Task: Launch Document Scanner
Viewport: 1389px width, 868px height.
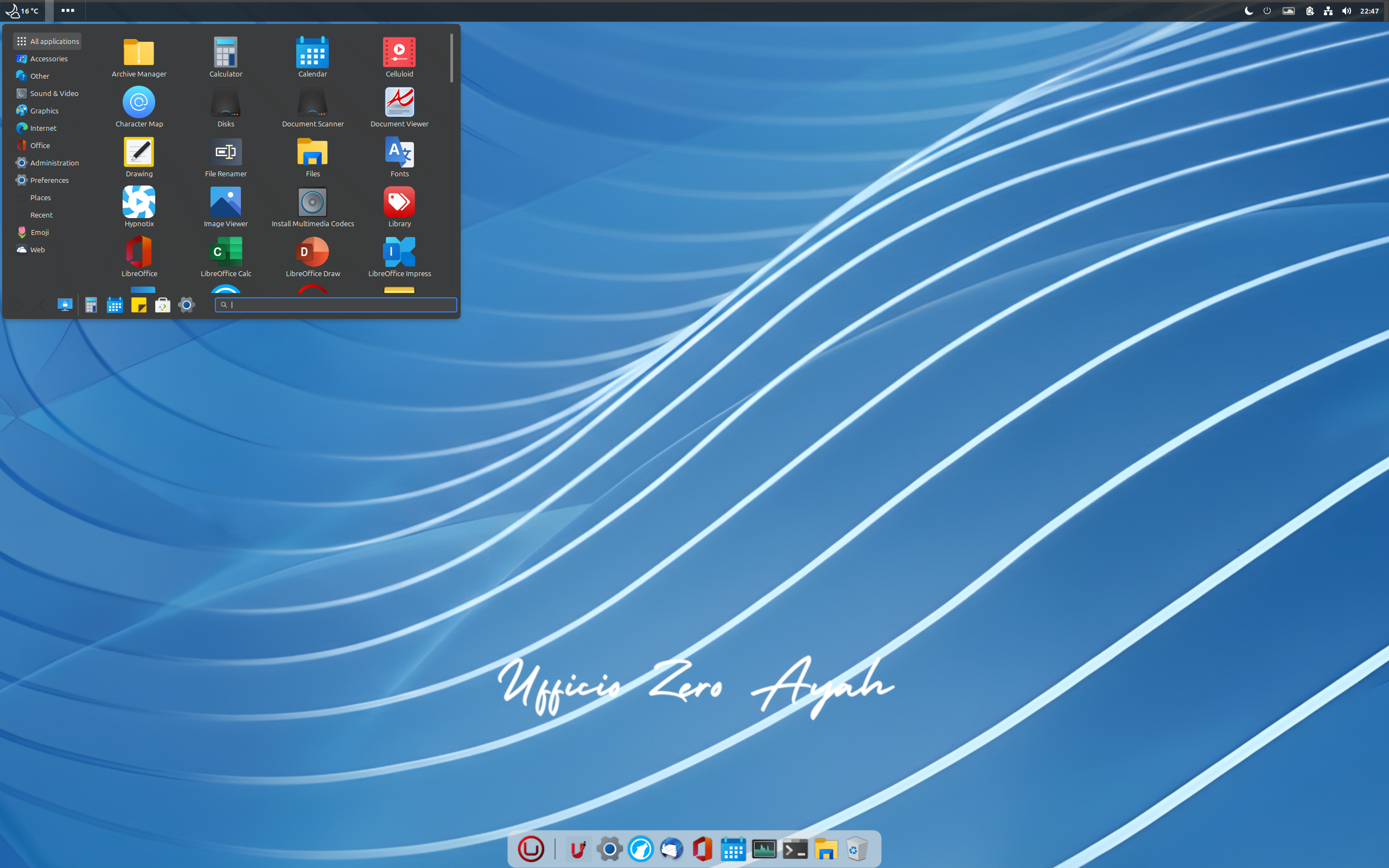Action: 312,107
